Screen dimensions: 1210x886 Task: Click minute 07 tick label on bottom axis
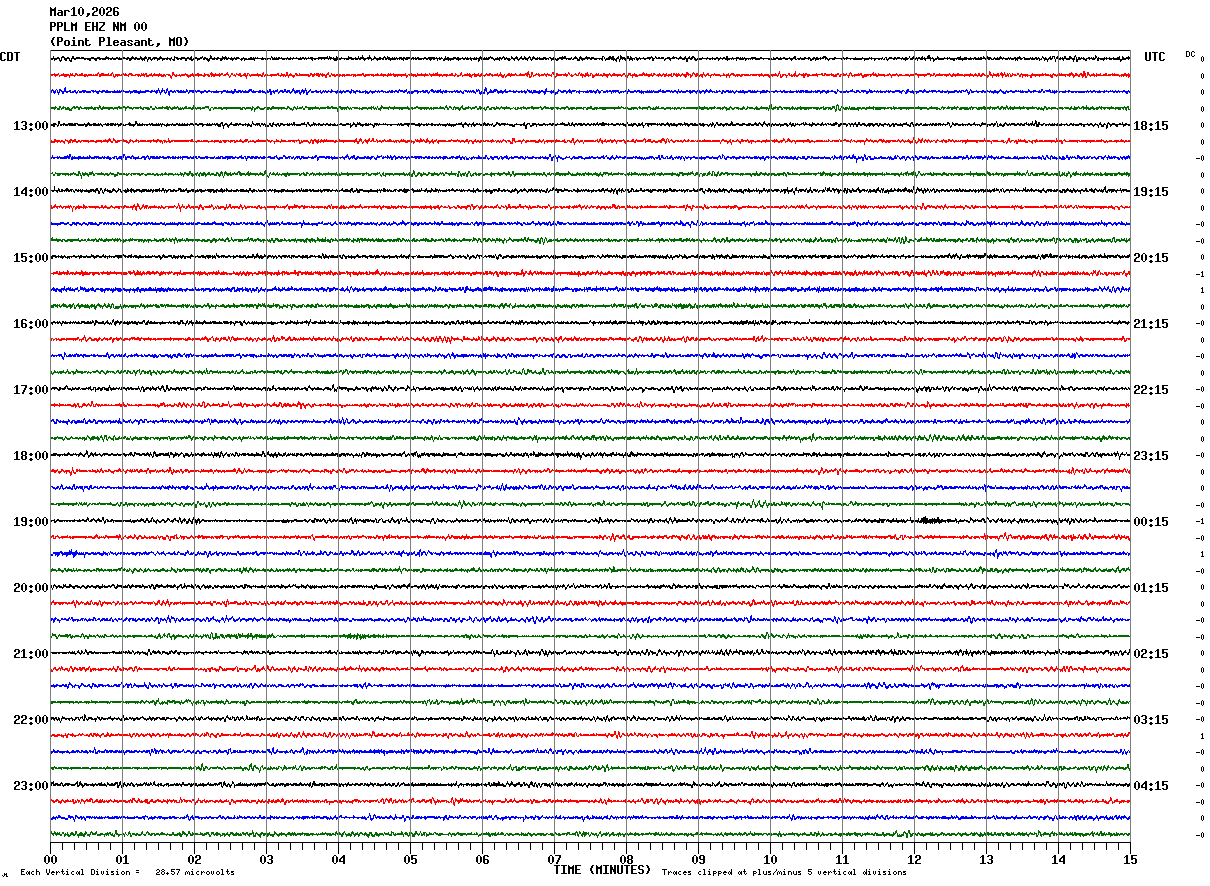(x=554, y=859)
